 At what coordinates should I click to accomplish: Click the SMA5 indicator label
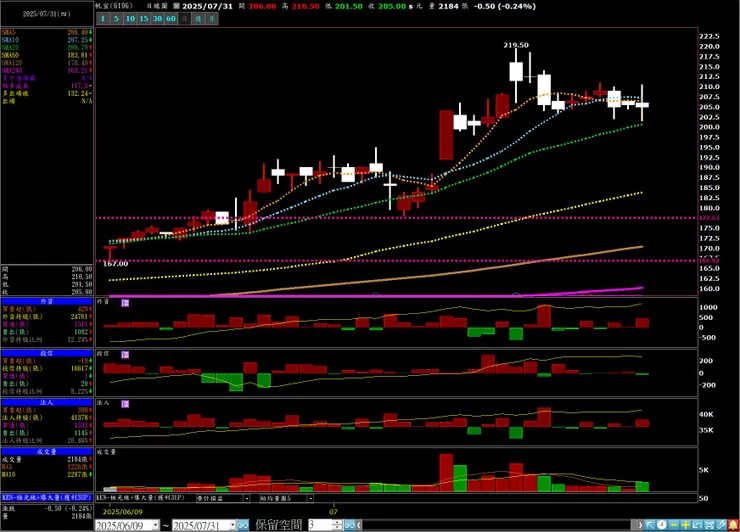point(8,33)
